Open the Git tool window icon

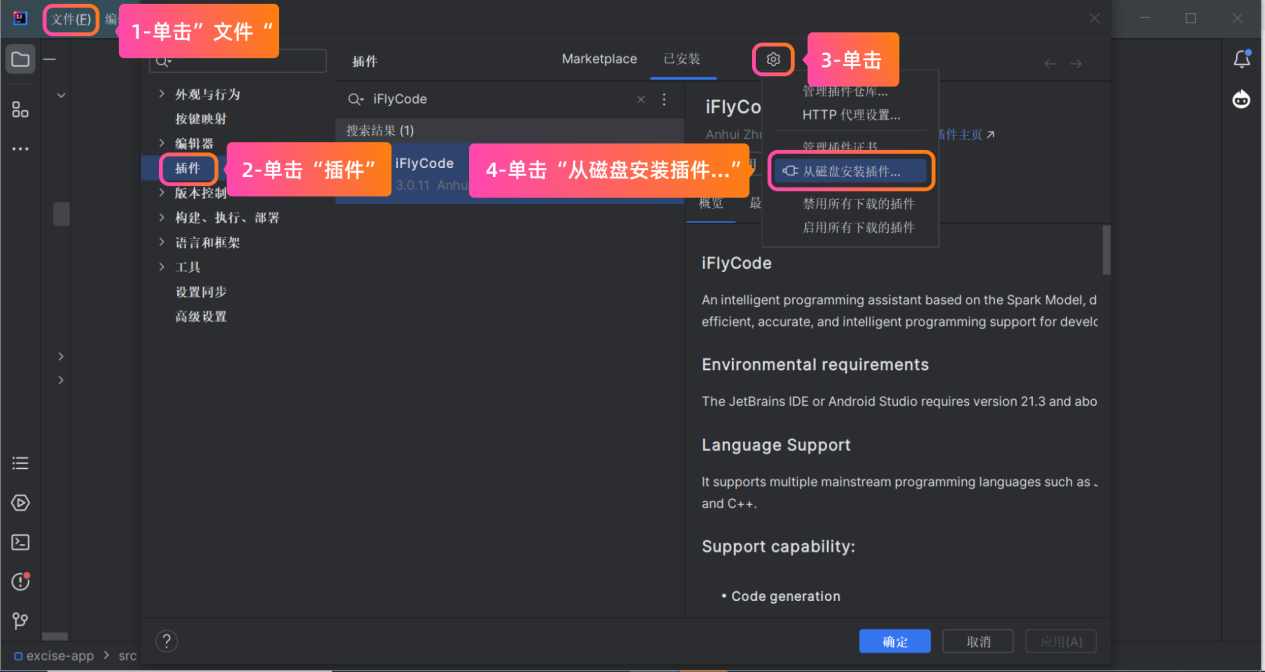[x=20, y=620]
